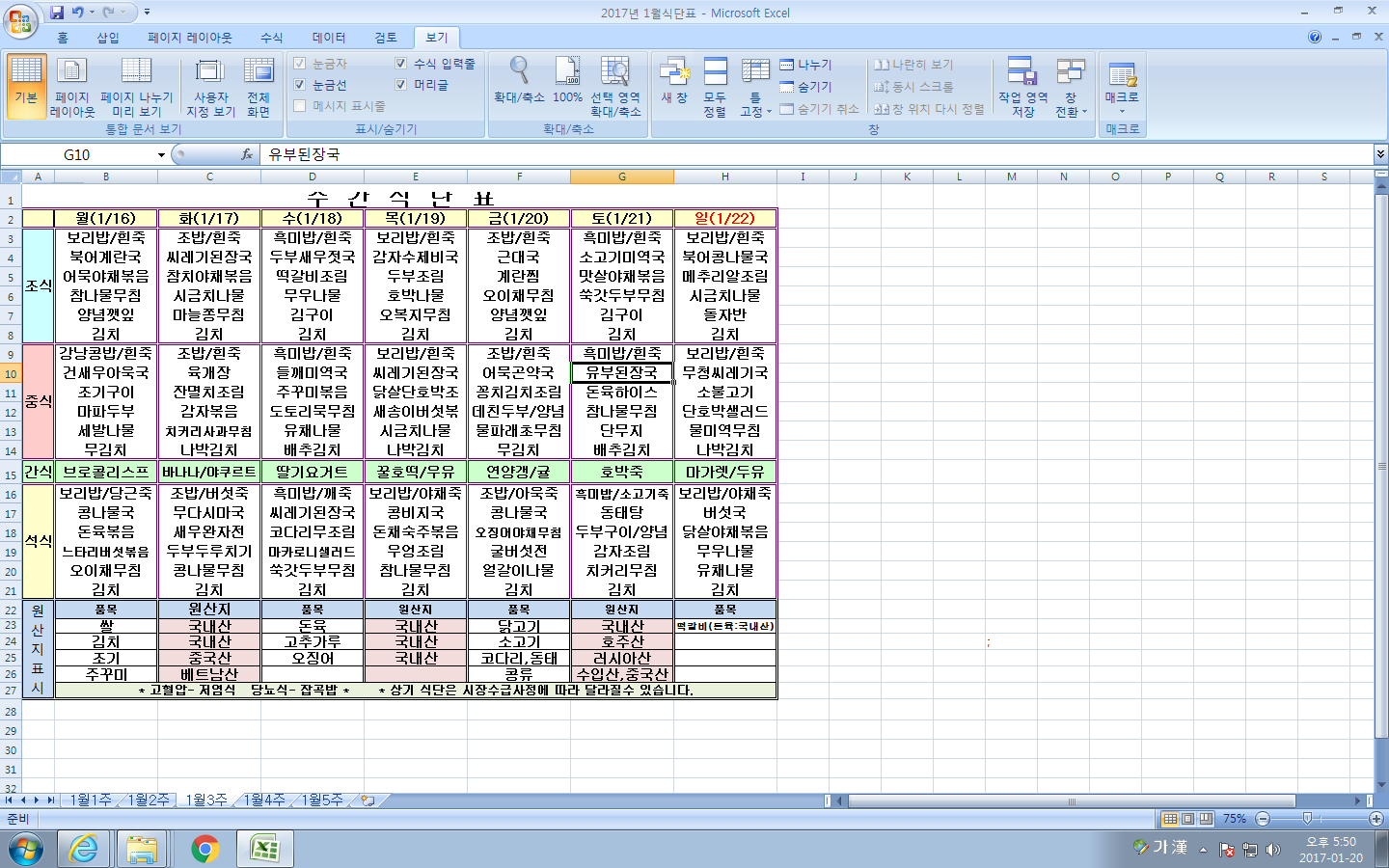Viewport: 1389px width, 868px height.
Task: Click the 작업 영역 저장 icon
Action: coord(1022,72)
